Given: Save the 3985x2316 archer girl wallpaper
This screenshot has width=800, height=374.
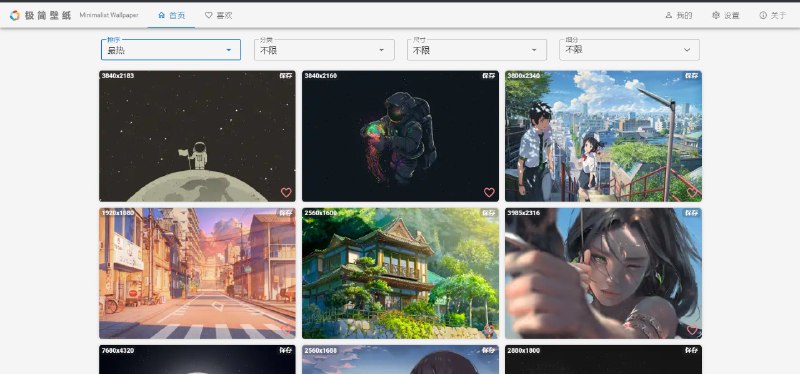Looking at the screenshot, I should [692, 213].
